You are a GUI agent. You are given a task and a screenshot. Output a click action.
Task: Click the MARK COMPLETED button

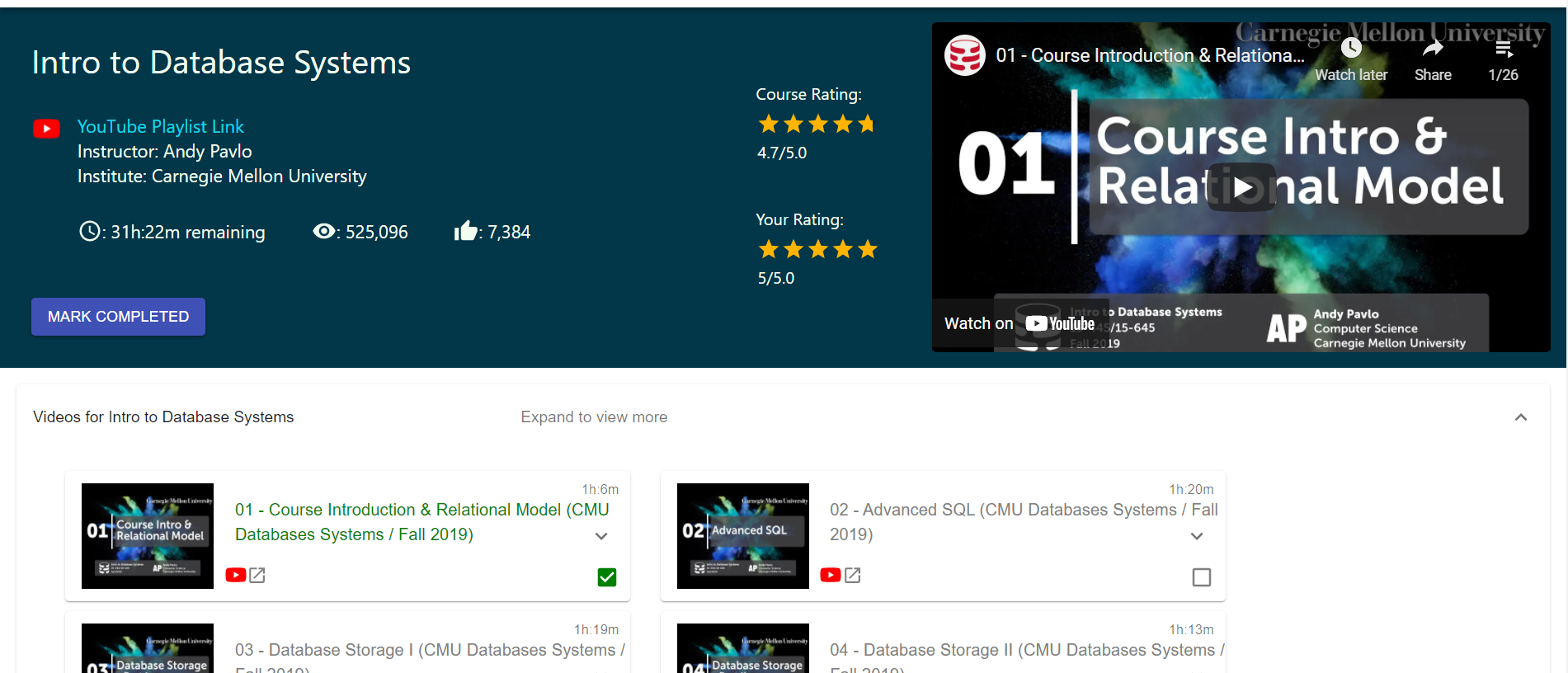[118, 317]
